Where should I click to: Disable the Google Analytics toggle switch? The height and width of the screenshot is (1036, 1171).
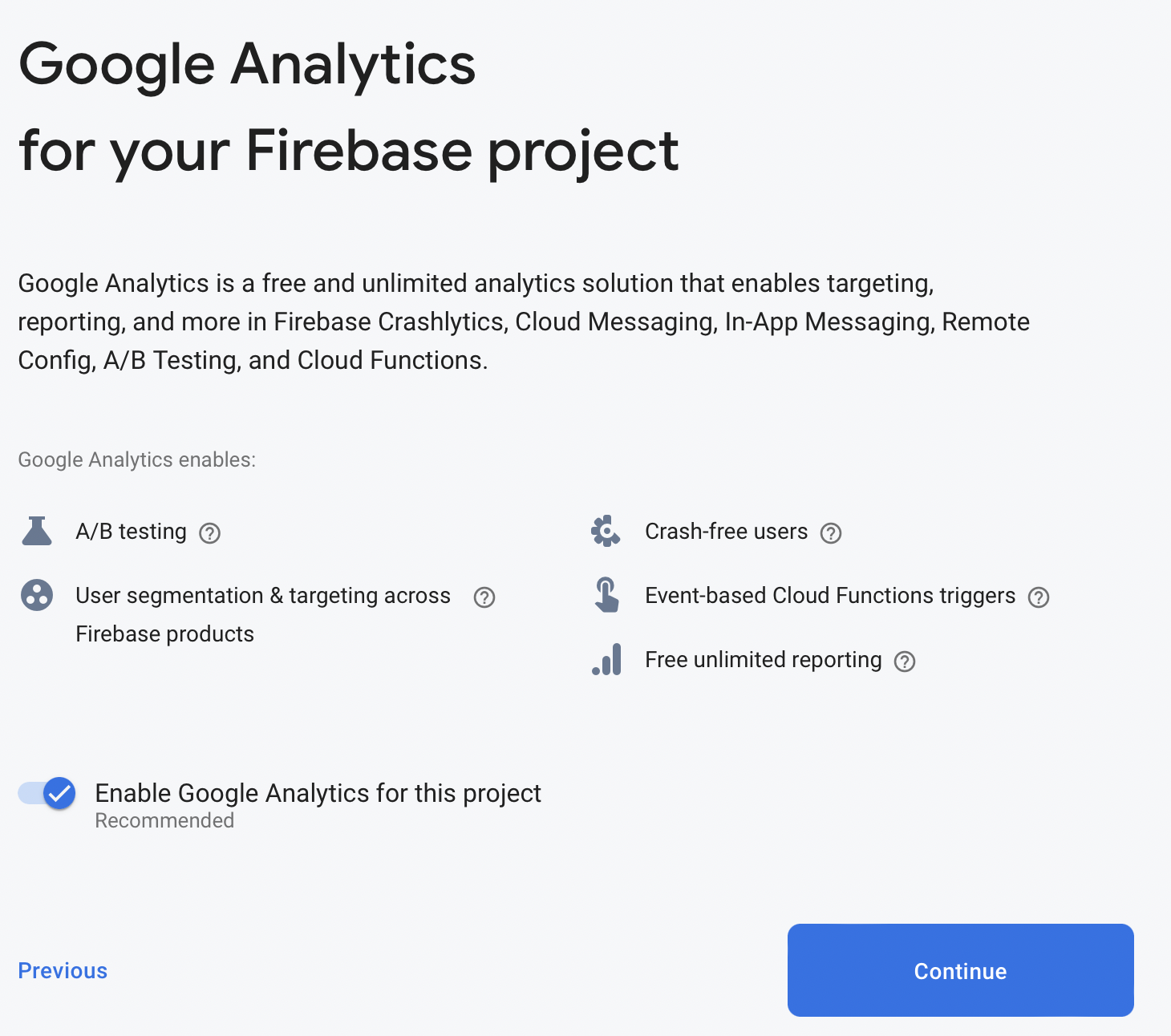pos(48,794)
